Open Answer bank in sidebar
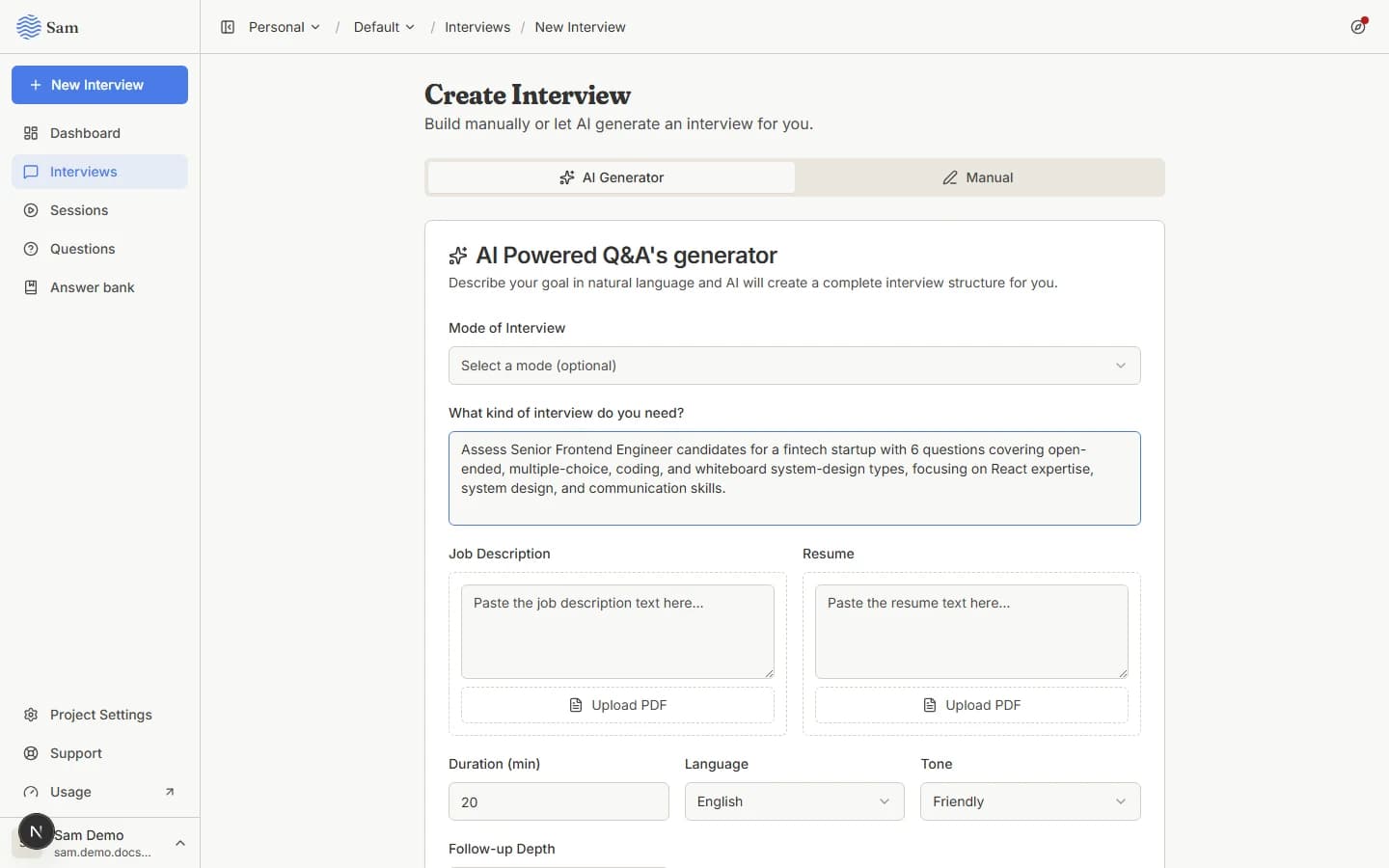This screenshot has width=1389, height=868. coord(99,287)
